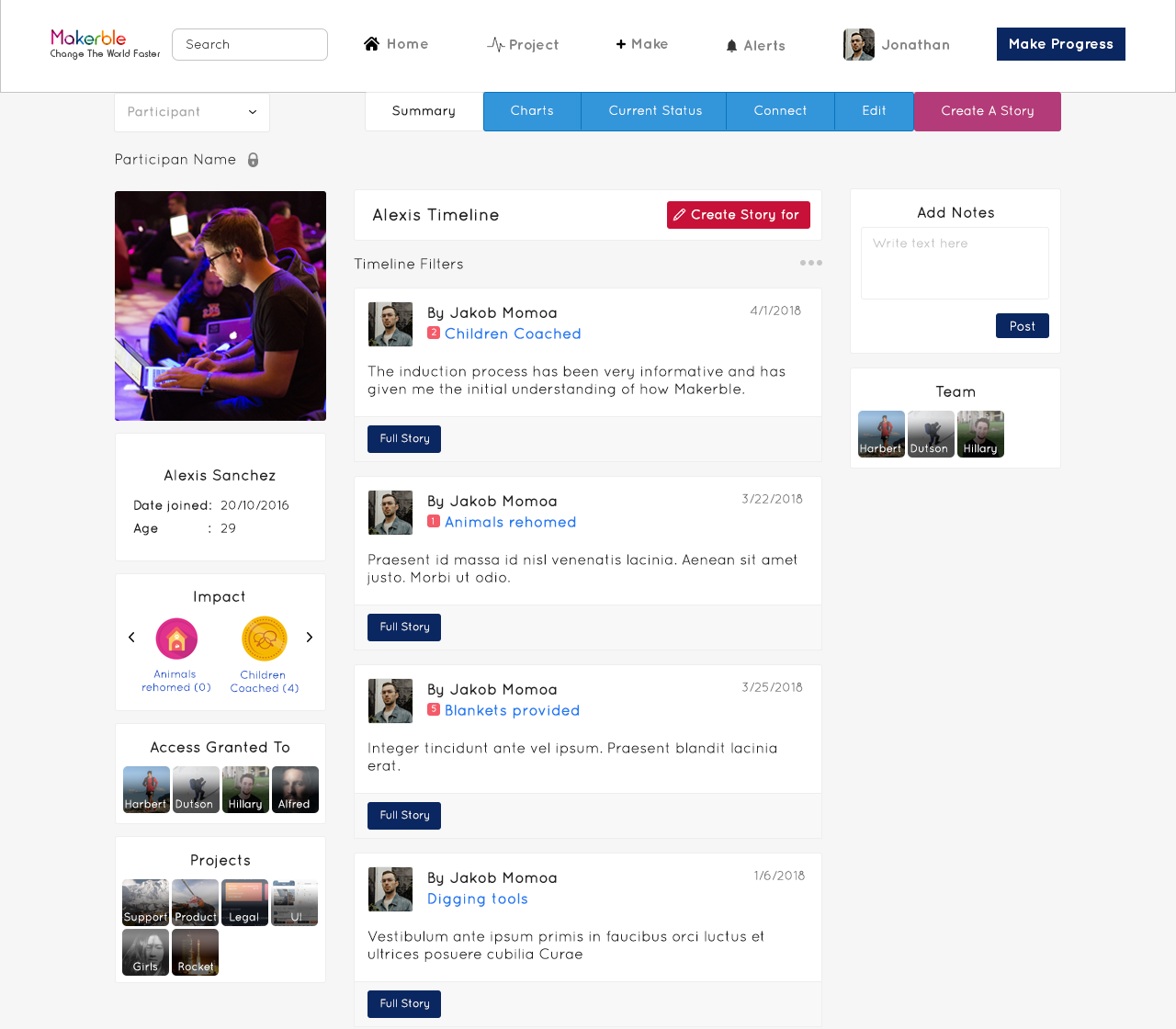Viewport: 1176px width, 1029px height.
Task: Select Harbert under Access Granted To
Action: point(146,790)
